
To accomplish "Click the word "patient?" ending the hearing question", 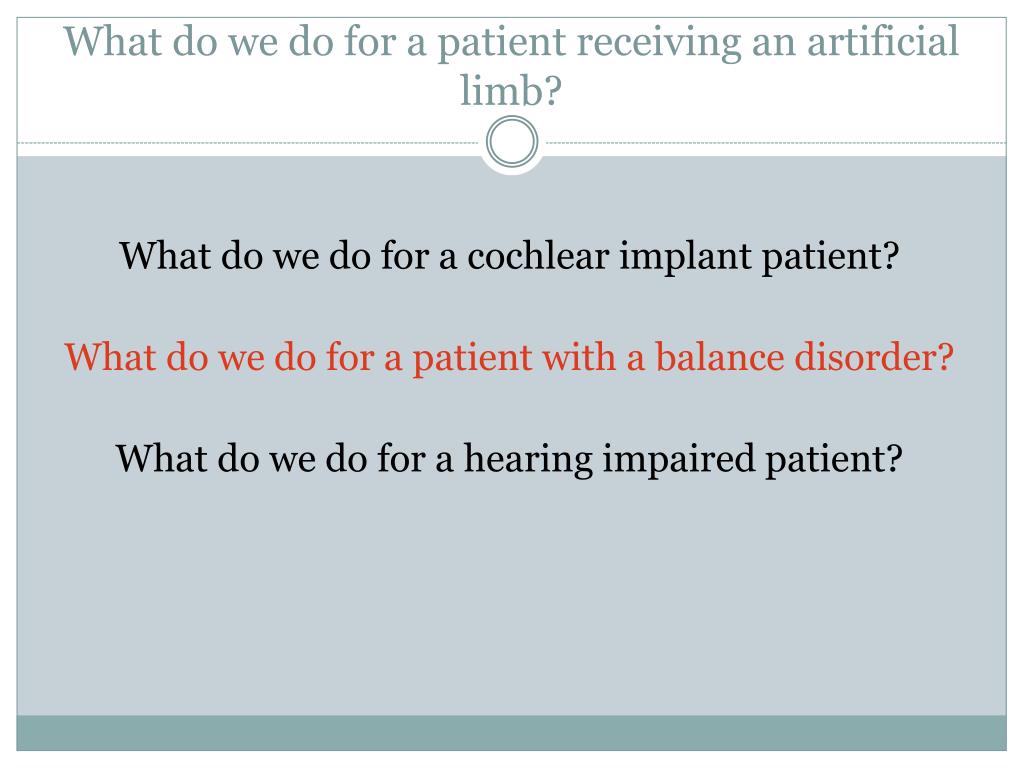I will 834,460.
